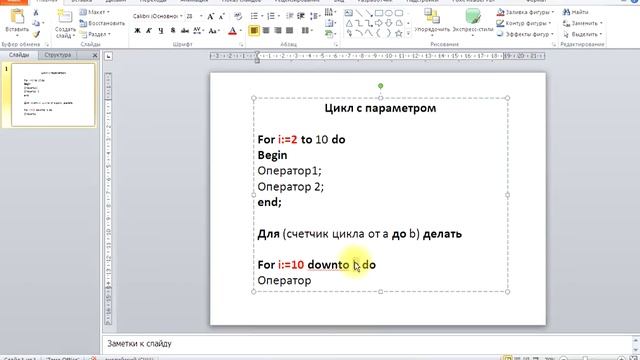This screenshot has height=360, width=640.
Task: Increase font size with large A icon
Action: [211, 16]
